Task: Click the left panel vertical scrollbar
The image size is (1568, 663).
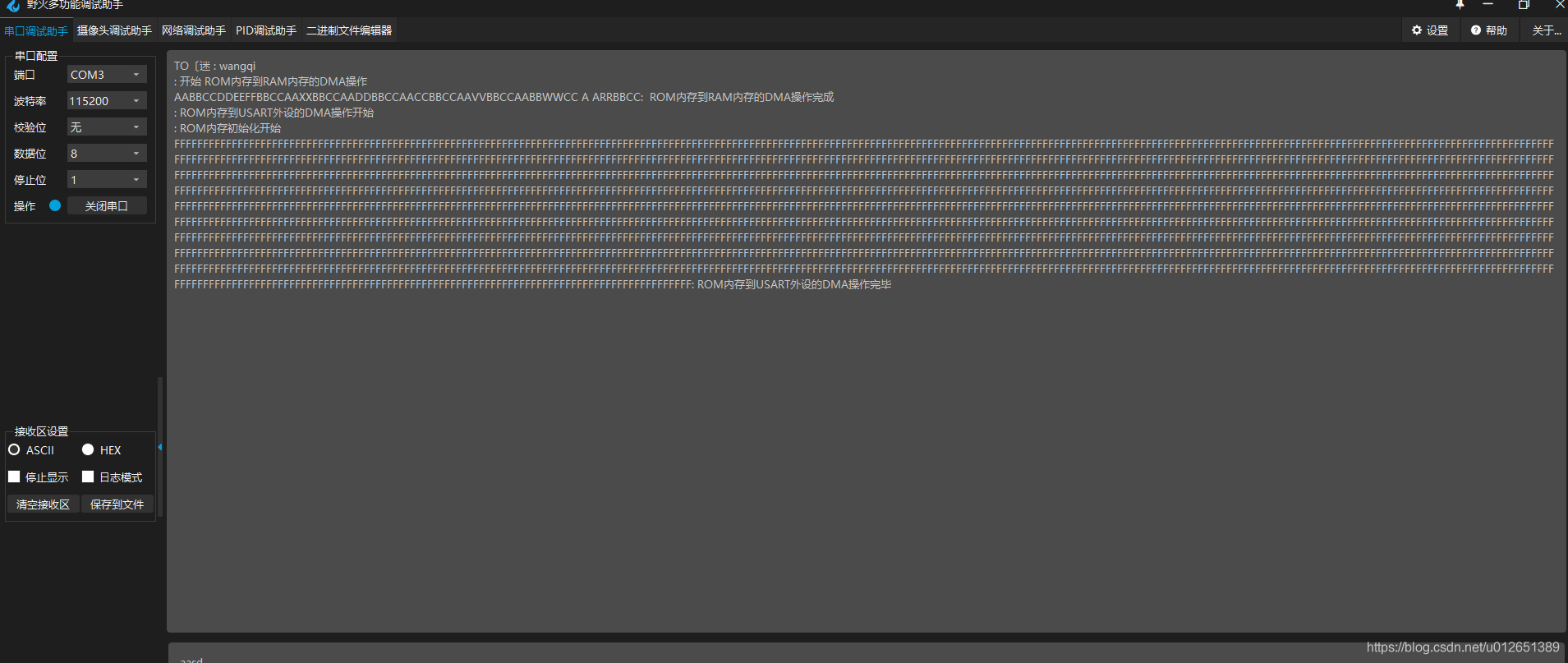Action: [x=160, y=447]
